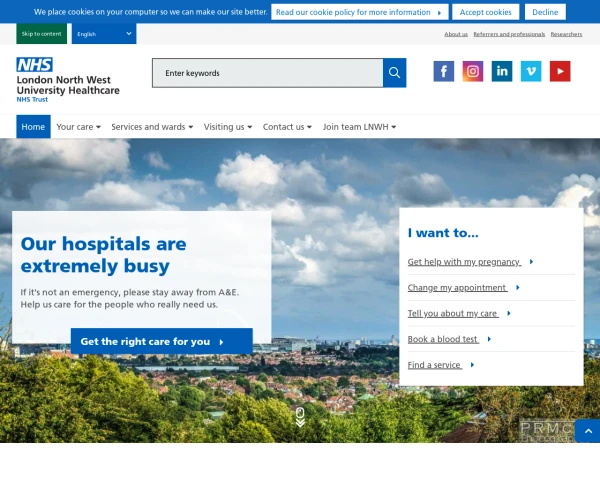Click the scroll-down mouse indicator icon
Screen dimensions: 600x480
tap(300, 417)
